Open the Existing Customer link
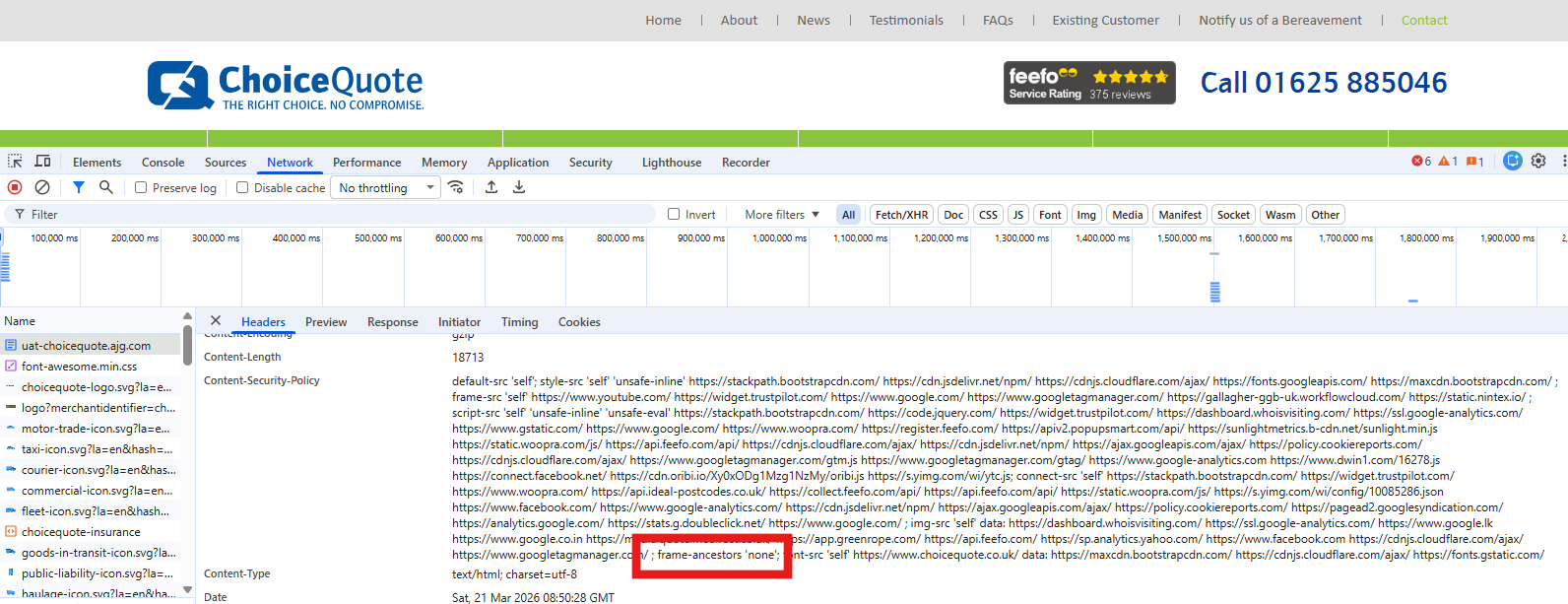 point(1105,20)
